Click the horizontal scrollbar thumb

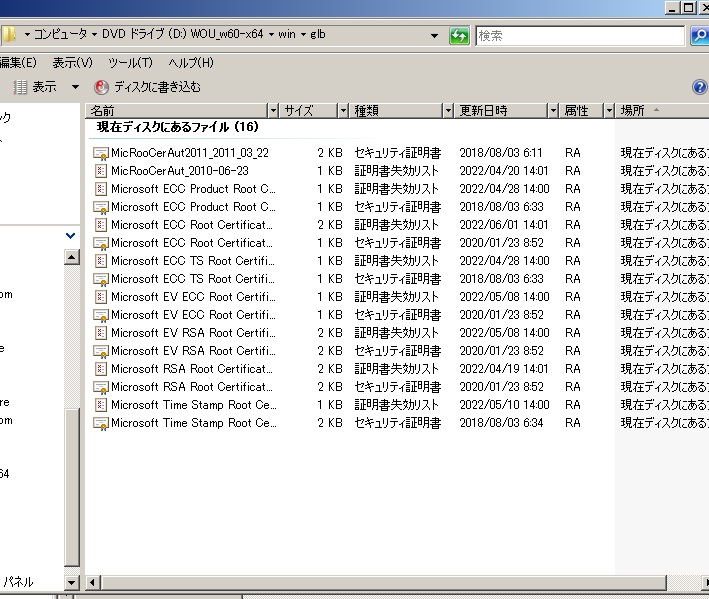pos(384,582)
